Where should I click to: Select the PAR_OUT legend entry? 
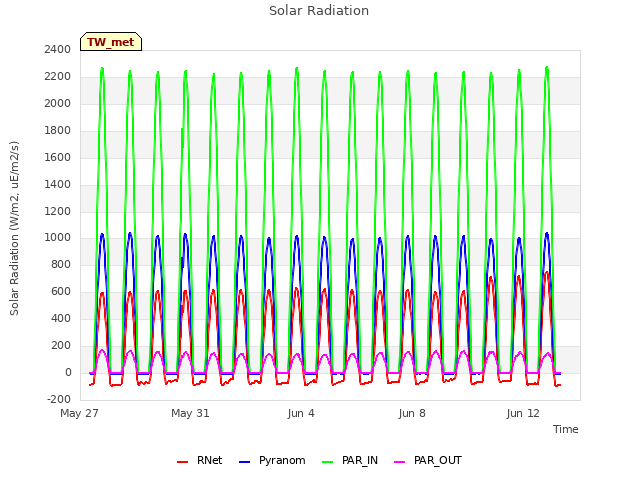point(428,460)
